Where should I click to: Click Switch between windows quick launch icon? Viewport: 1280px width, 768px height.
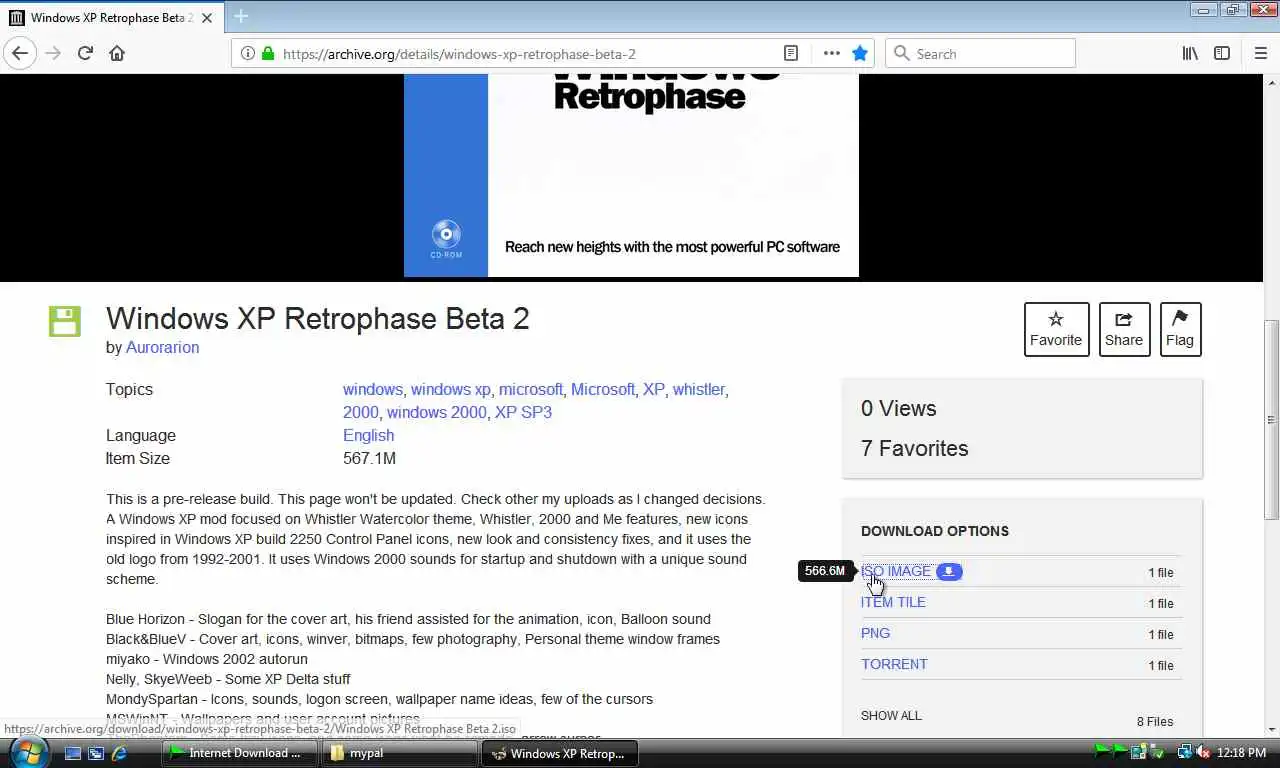96,753
